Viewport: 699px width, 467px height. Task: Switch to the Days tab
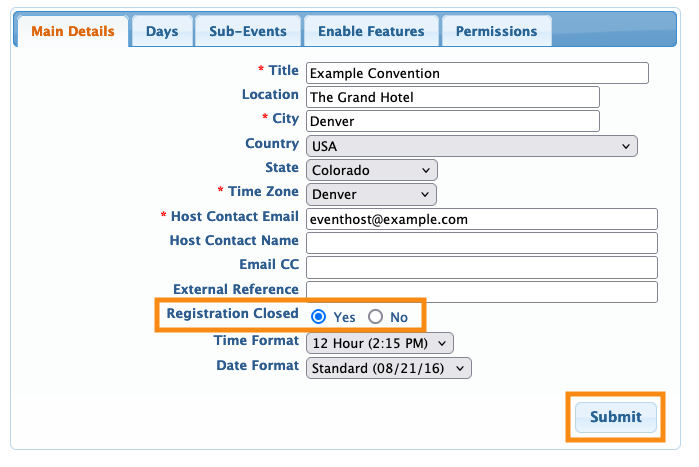162,31
